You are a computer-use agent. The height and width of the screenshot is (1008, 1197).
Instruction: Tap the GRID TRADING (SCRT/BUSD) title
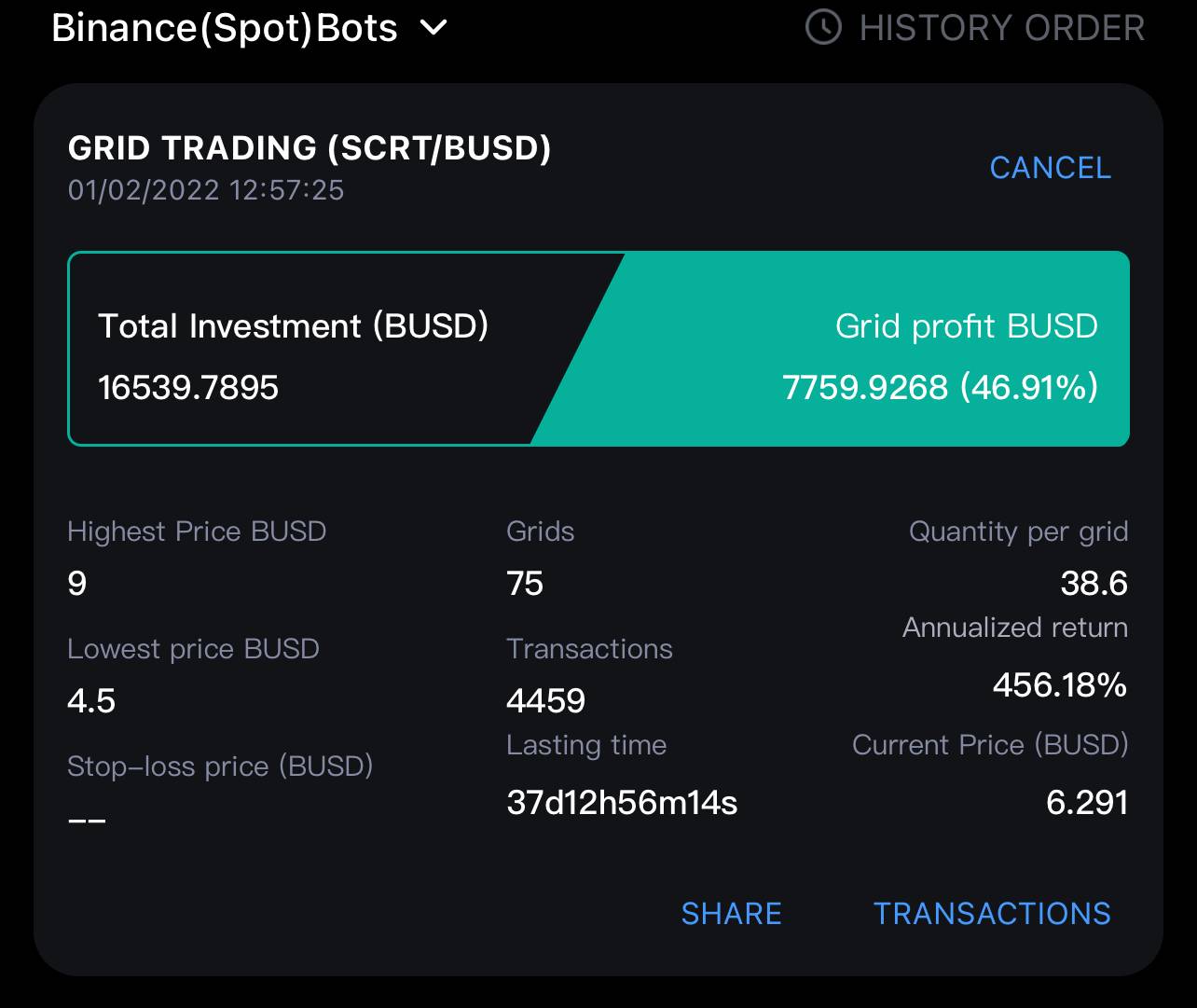click(310, 147)
